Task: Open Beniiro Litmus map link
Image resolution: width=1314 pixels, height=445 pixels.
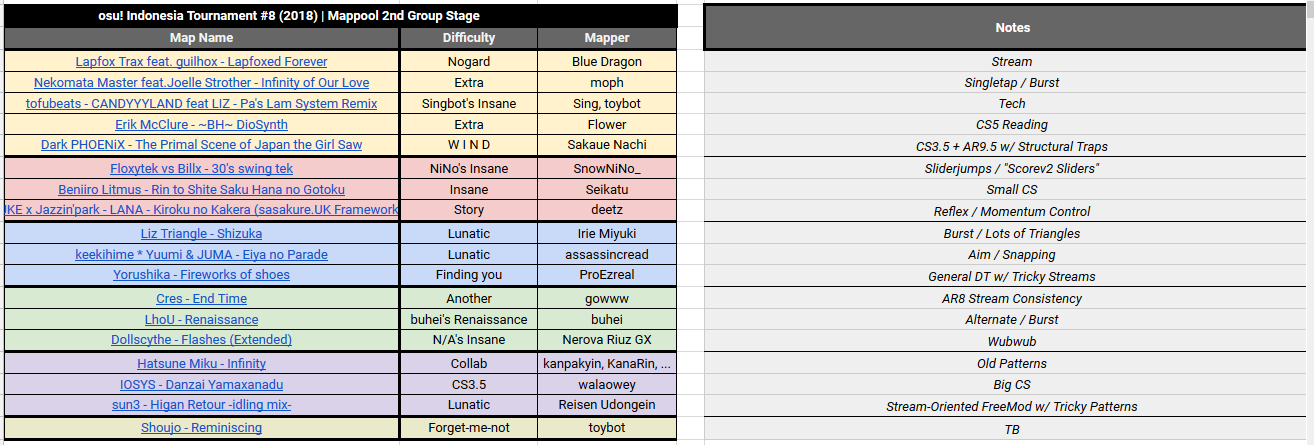Action: (201, 189)
